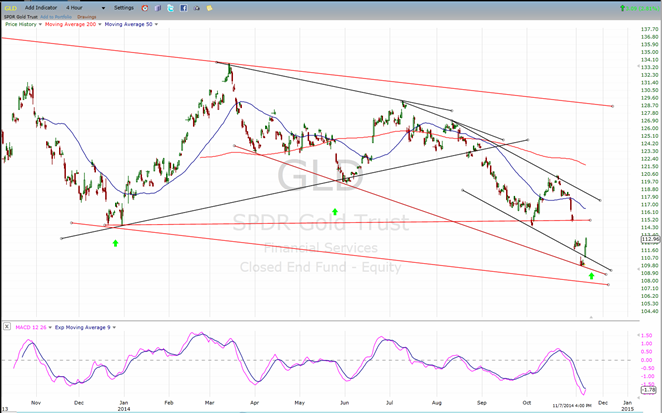Click the green up arrow near December low
Screen dimensions: 662x413
pyautogui.click(x=116, y=243)
